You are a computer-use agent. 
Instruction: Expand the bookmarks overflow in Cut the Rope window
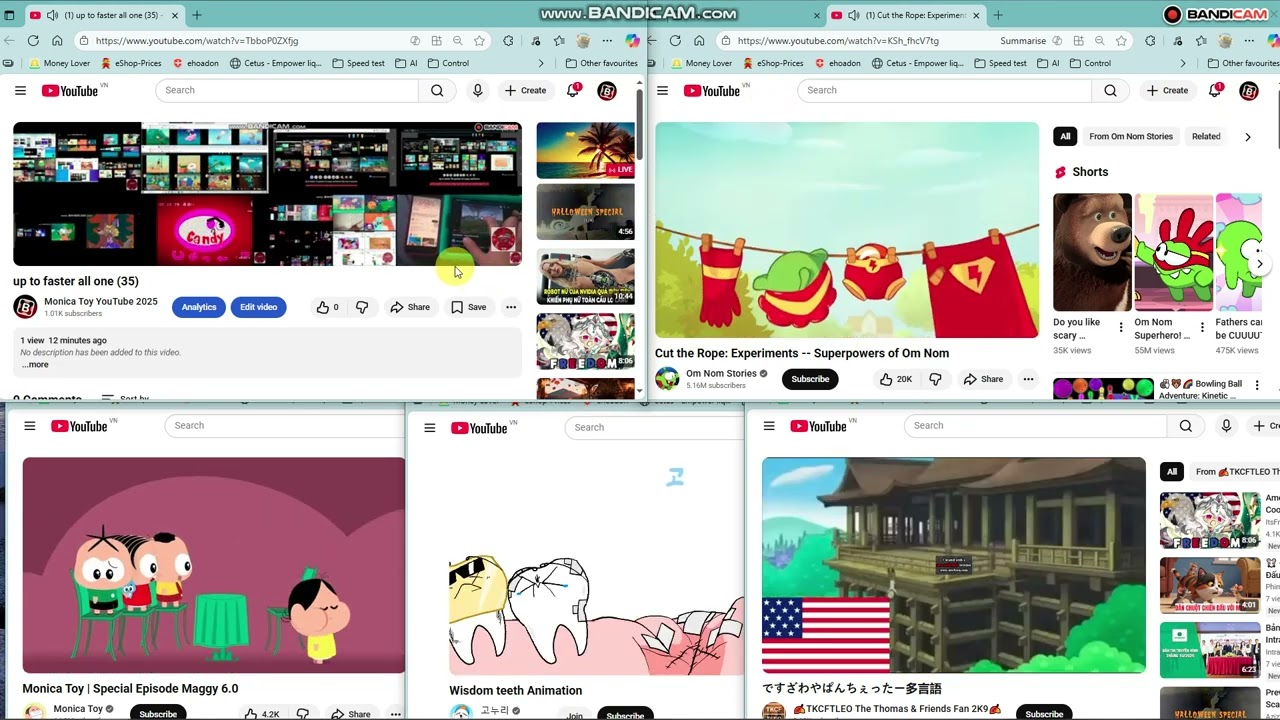(x=1183, y=63)
